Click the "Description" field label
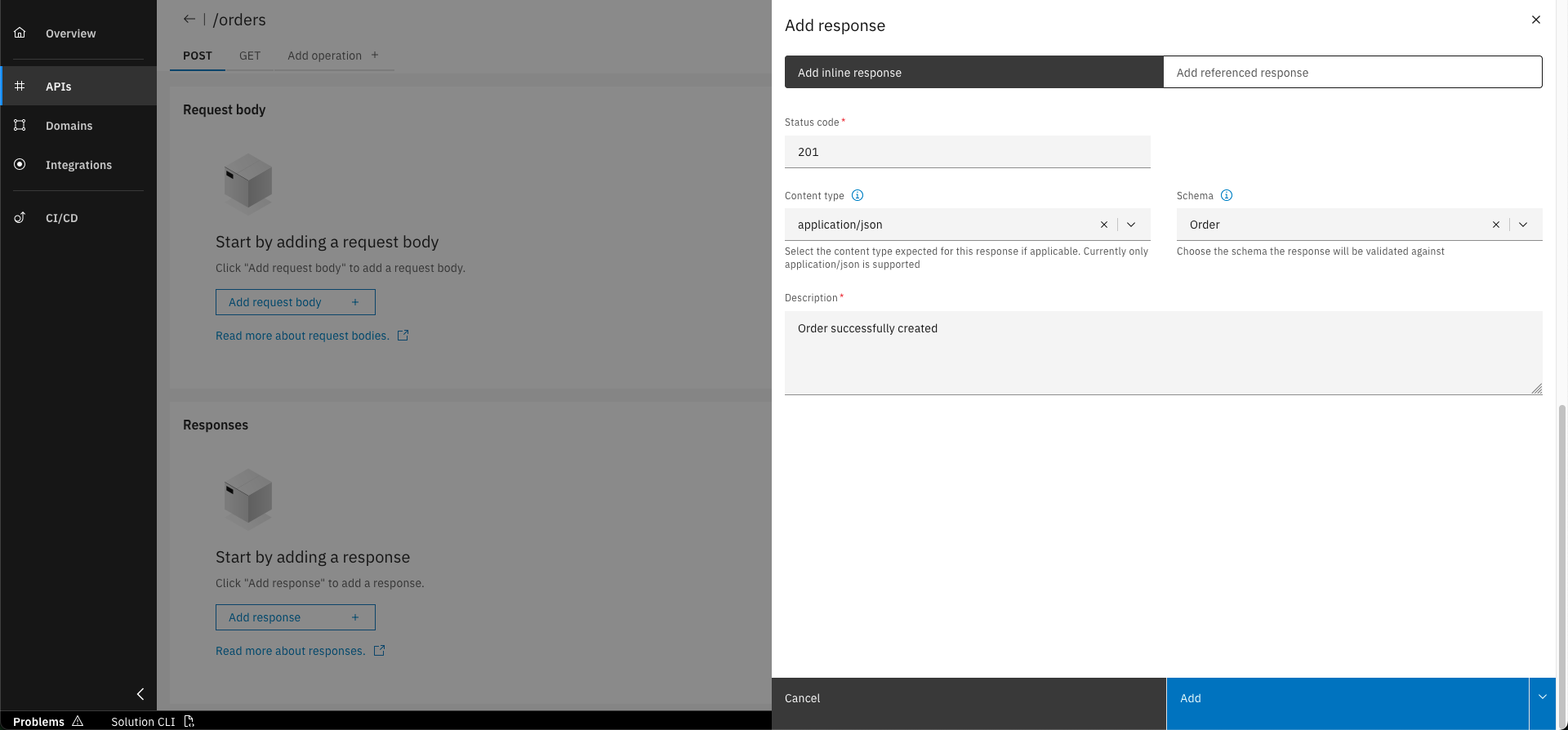Viewport: 1568px width, 730px height. 811,298
